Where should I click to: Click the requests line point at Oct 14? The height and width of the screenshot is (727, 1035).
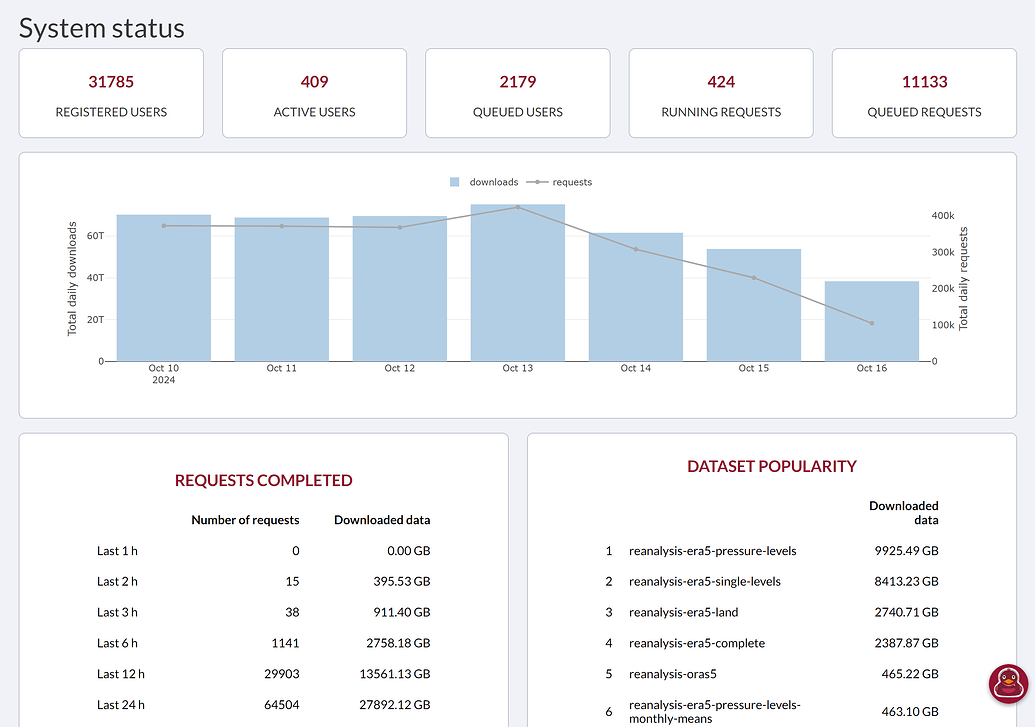coord(636,250)
